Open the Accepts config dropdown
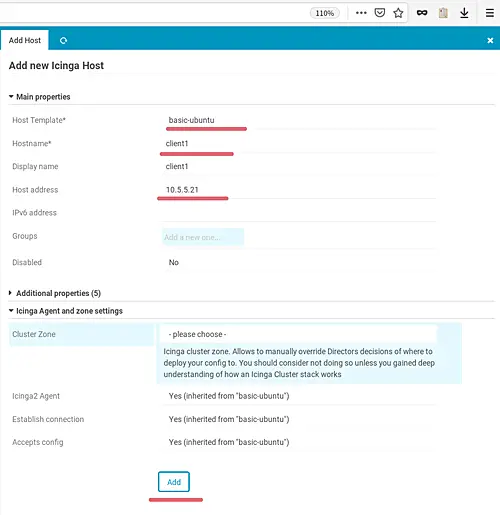This screenshot has width=500, height=515. (299, 442)
